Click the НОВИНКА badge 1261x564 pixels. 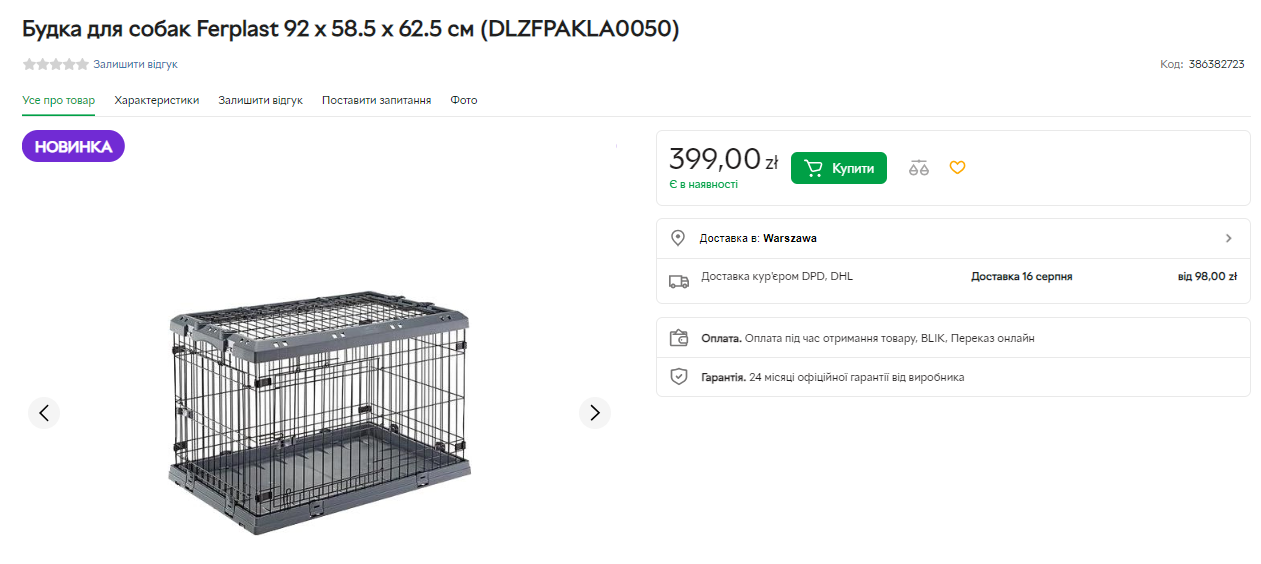73,146
